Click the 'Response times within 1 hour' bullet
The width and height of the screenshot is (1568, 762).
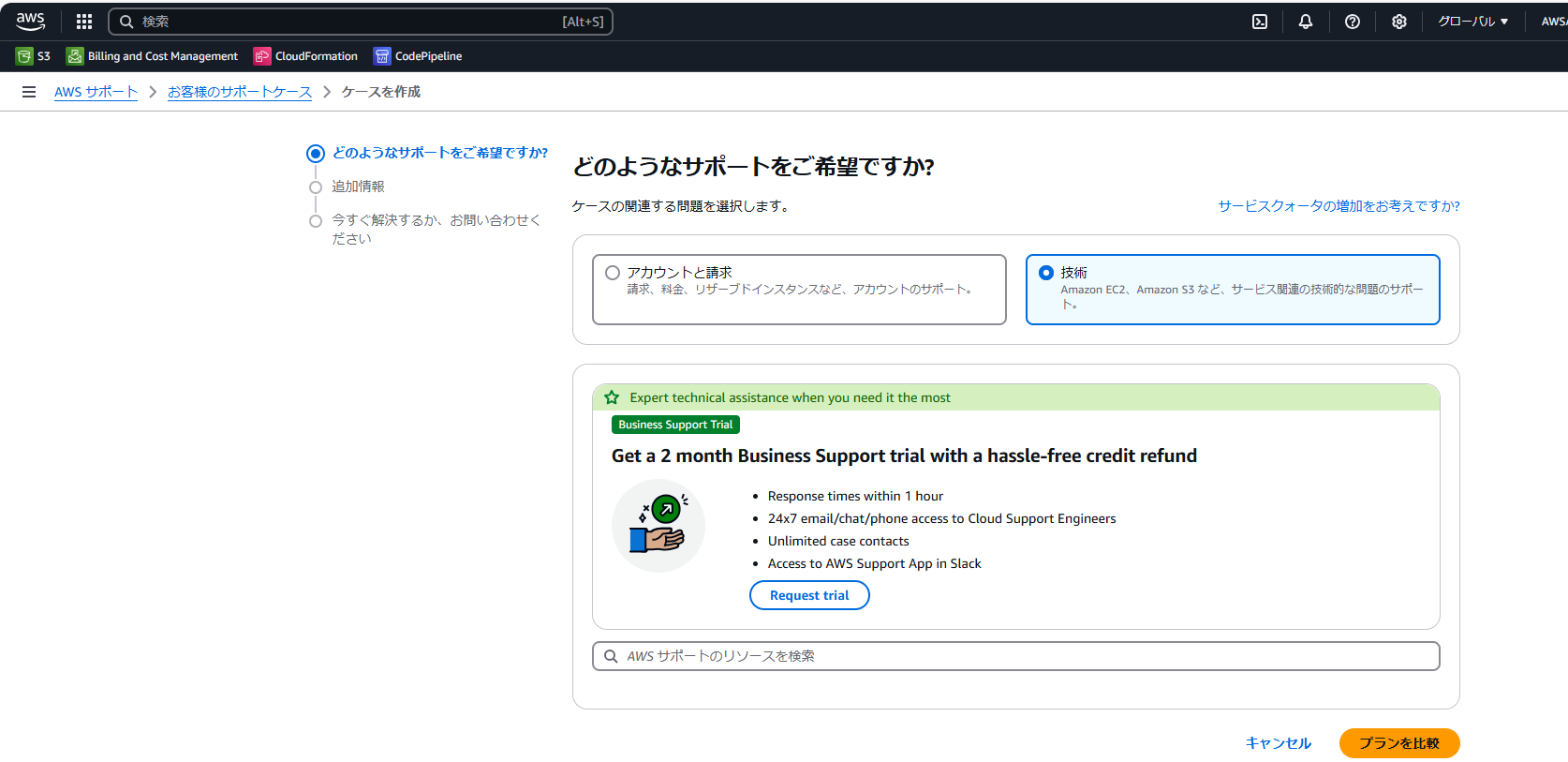tap(855, 496)
